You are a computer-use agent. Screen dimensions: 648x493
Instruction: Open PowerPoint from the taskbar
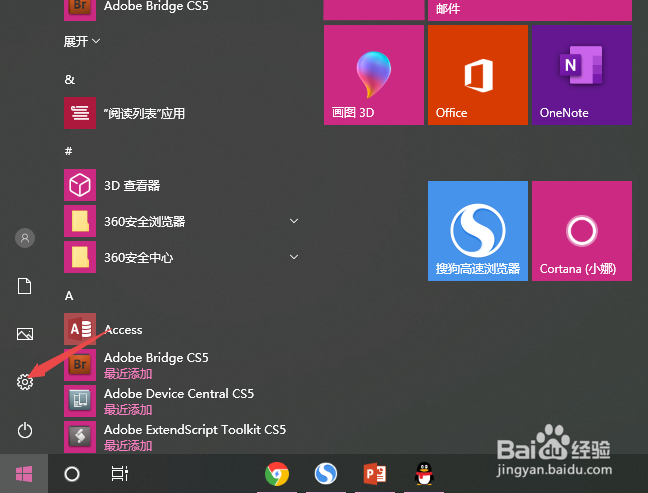(x=375, y=474)
